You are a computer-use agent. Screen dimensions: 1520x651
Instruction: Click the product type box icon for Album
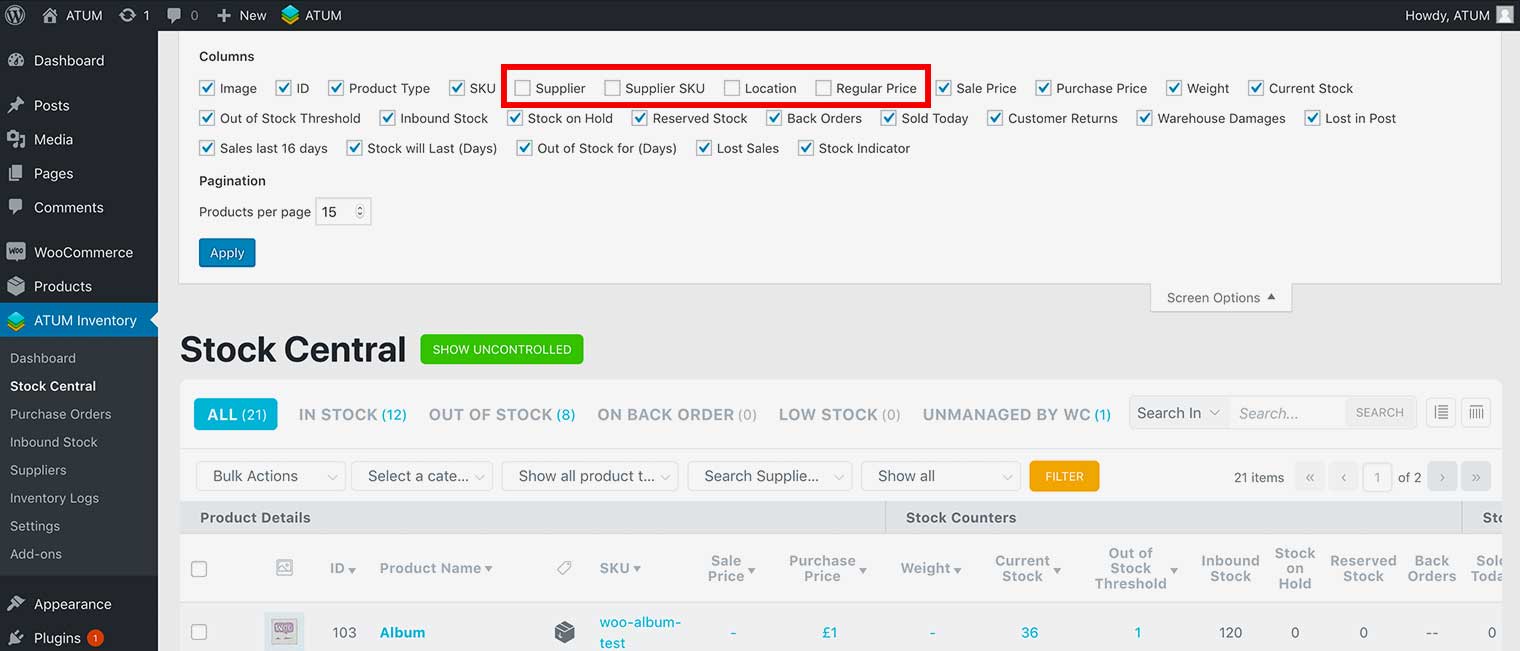(565, 632)
